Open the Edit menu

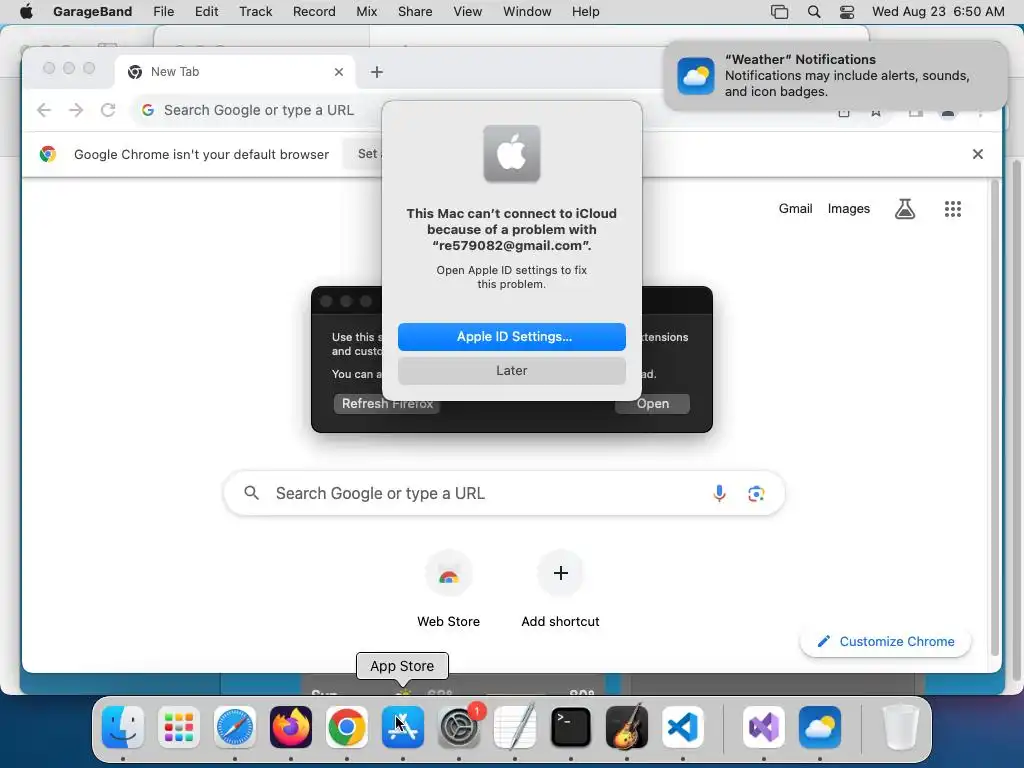(206, 12)
